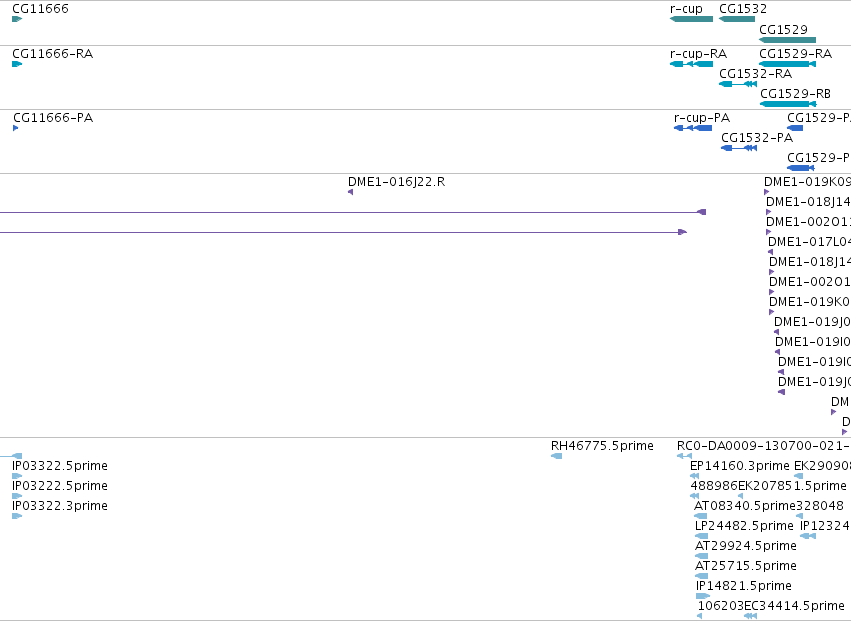851x621 pixels.
Task: Click the 328048 EST label
Action: pos(820,506)
